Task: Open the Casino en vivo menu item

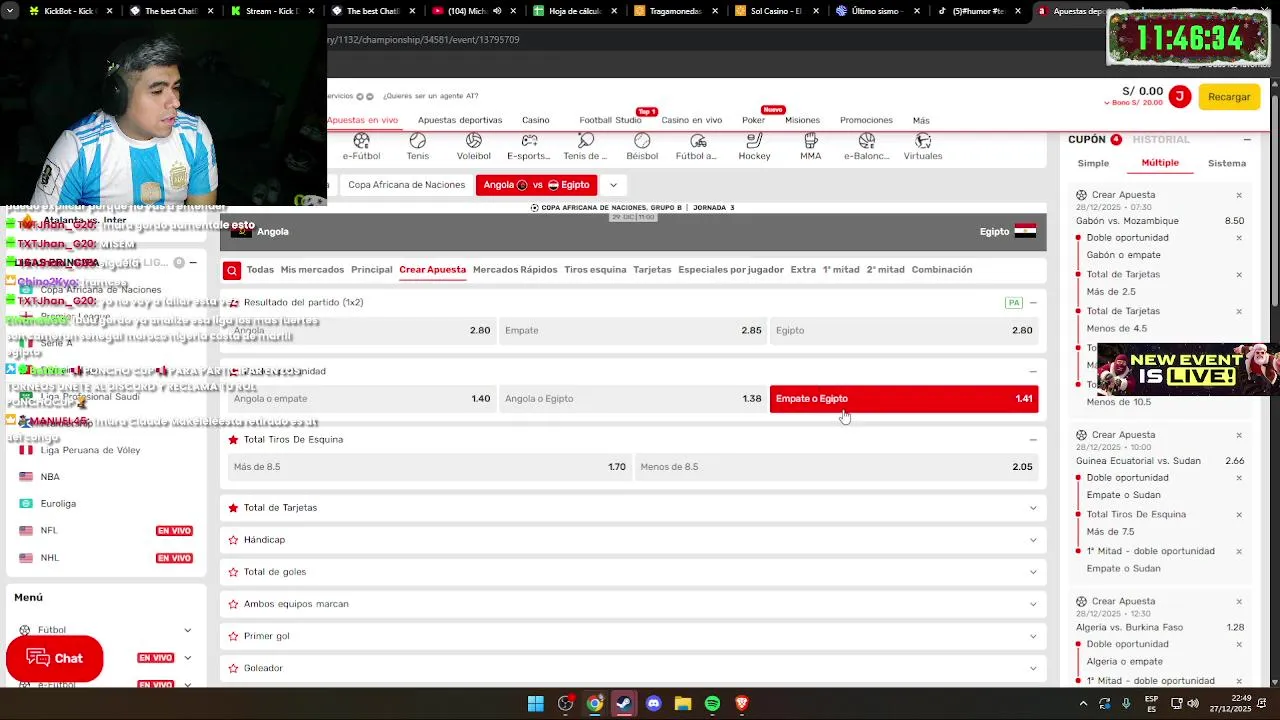Action: 691,120
